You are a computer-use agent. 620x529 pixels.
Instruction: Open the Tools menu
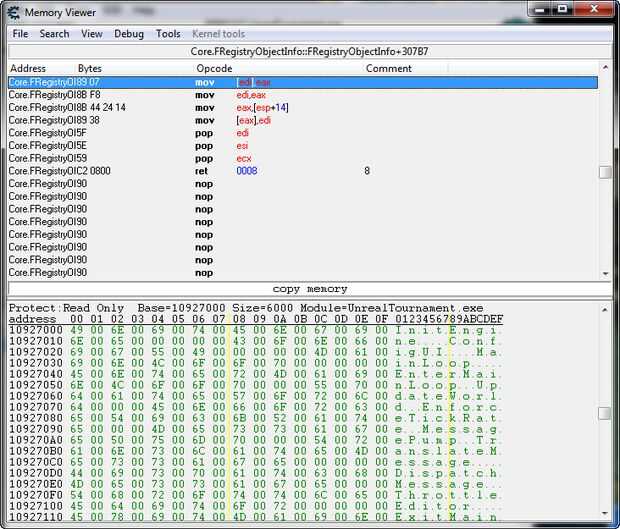tap(168, 34)
